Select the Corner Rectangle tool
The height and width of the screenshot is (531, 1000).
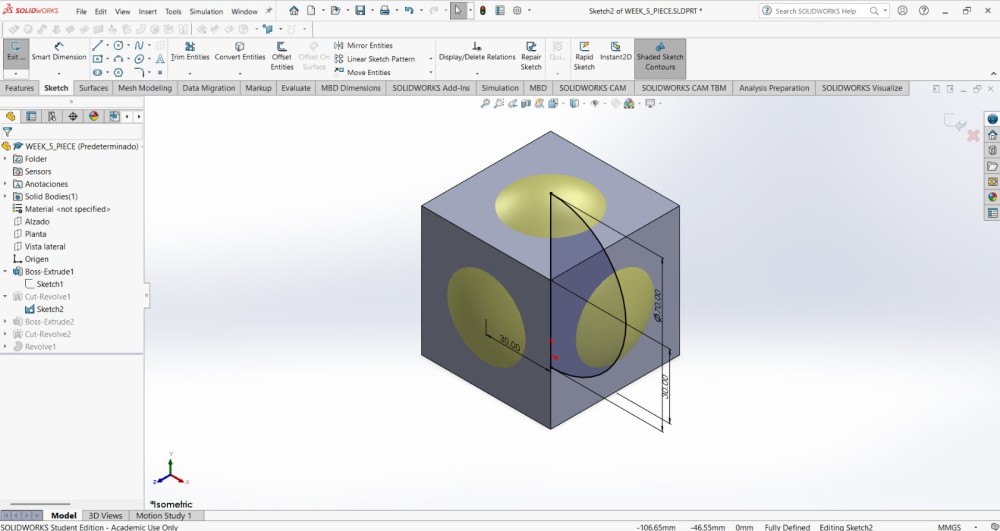[x=97, y=59]
